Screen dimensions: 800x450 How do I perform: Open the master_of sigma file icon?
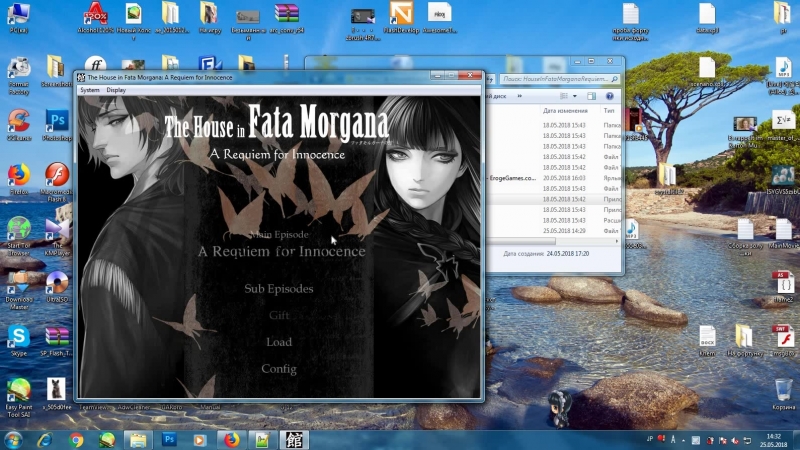click(783, 126)
